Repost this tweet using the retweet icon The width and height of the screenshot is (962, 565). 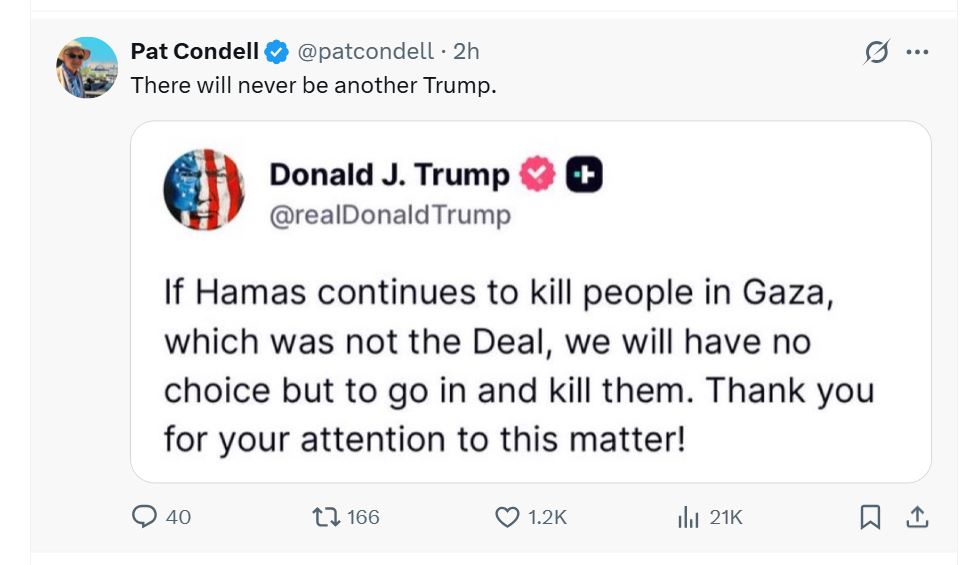326,516
